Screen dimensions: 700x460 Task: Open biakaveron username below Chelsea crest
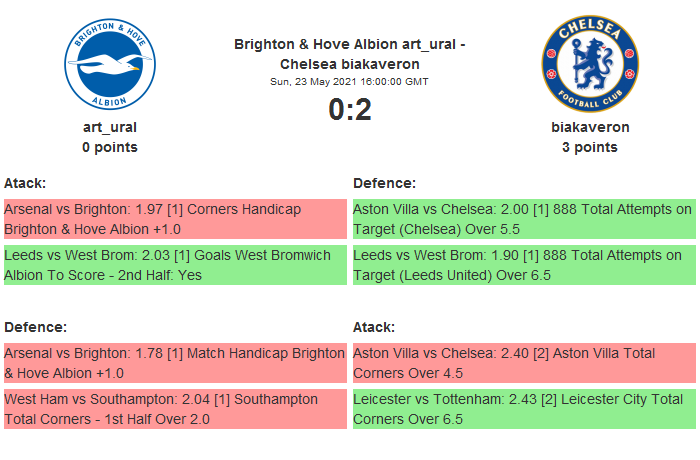590,127
